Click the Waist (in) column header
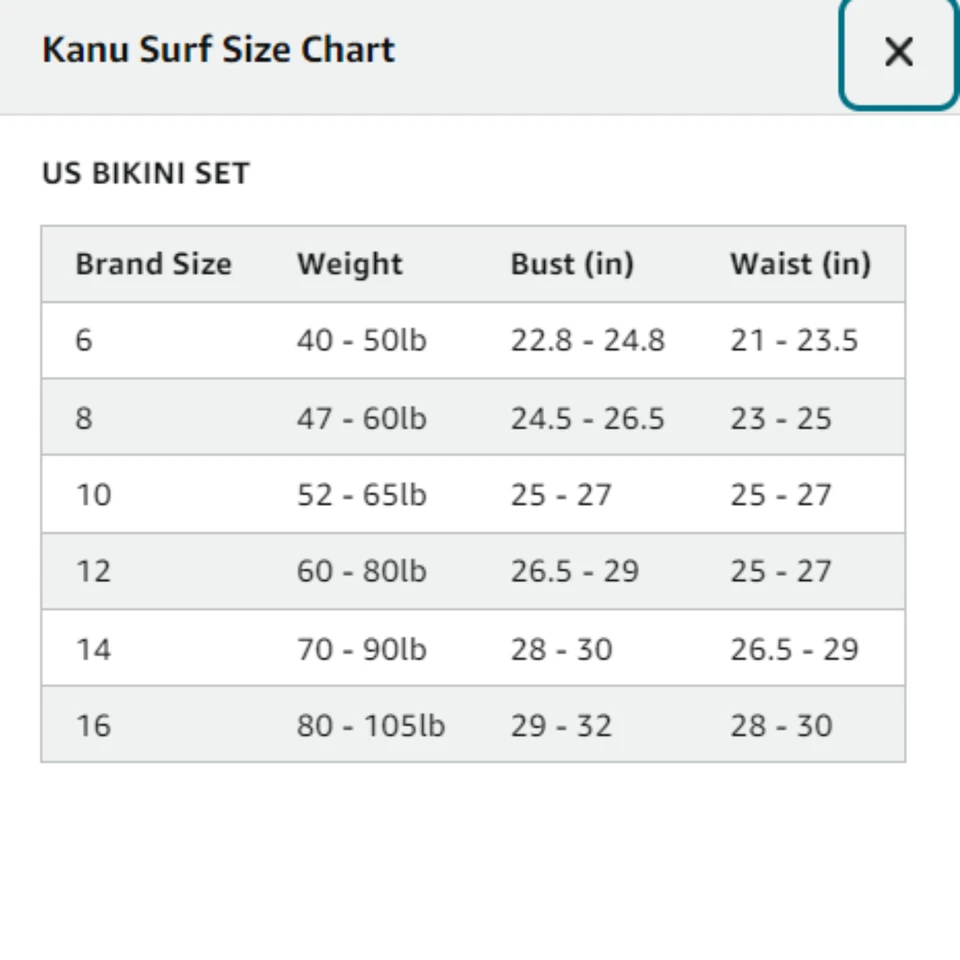This screenshot has width=960, height=960. [800, 264]
